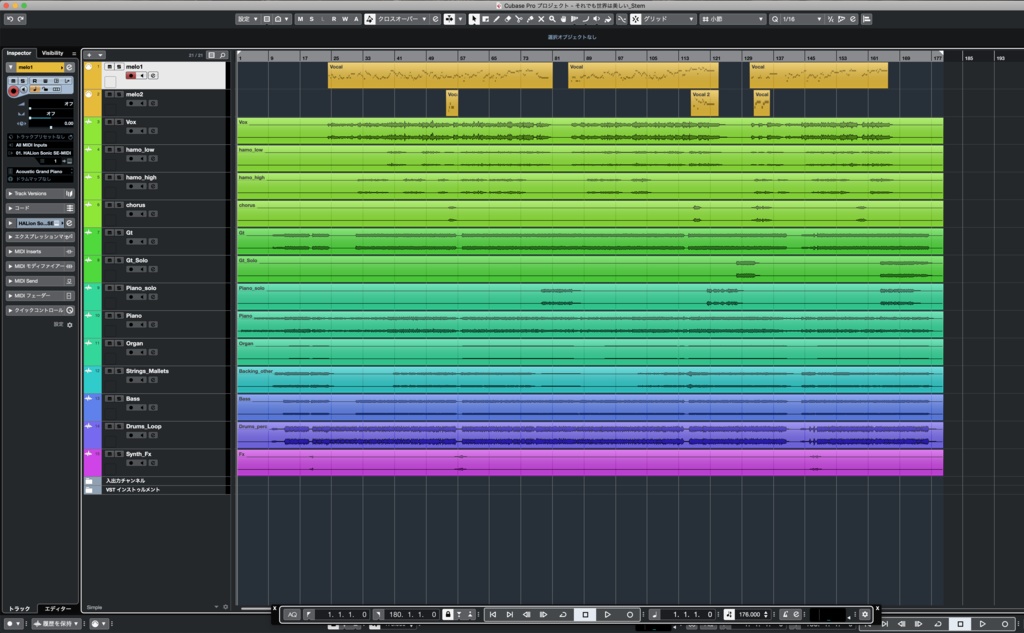Open the グリッド snap type dropdown
1024x633 pixels.
pyautogui.click(x=669, y=19)
